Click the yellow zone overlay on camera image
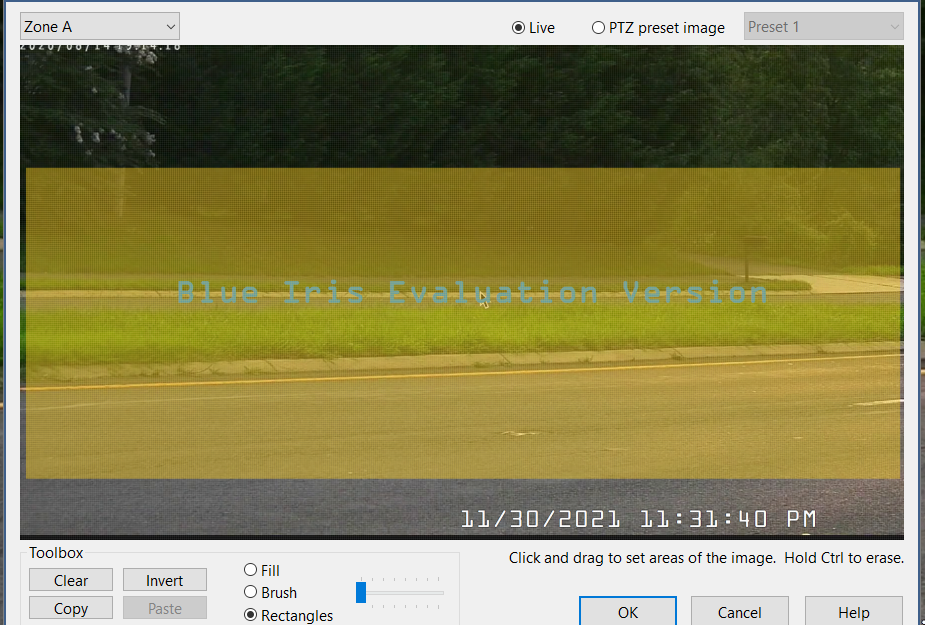 [463, 323]
